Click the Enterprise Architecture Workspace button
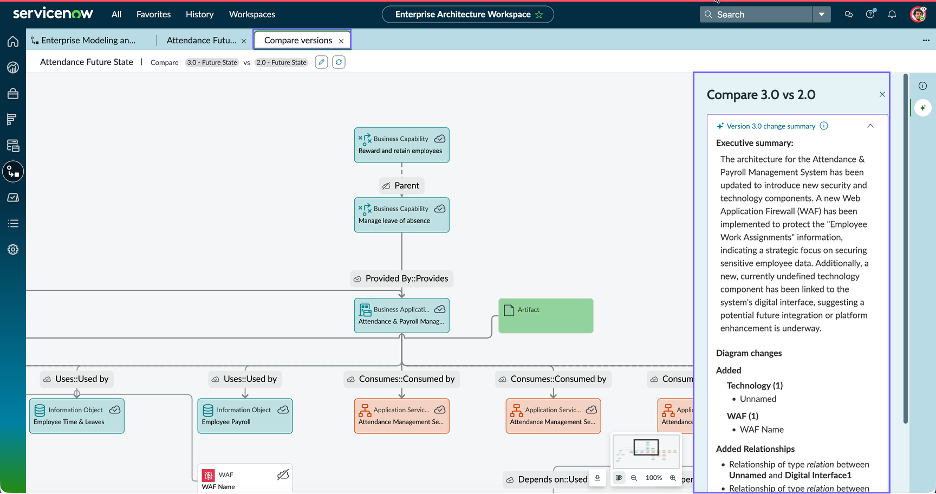Viewport: 936px width, 494px height. pyautogui.click(x=468, y=14)
